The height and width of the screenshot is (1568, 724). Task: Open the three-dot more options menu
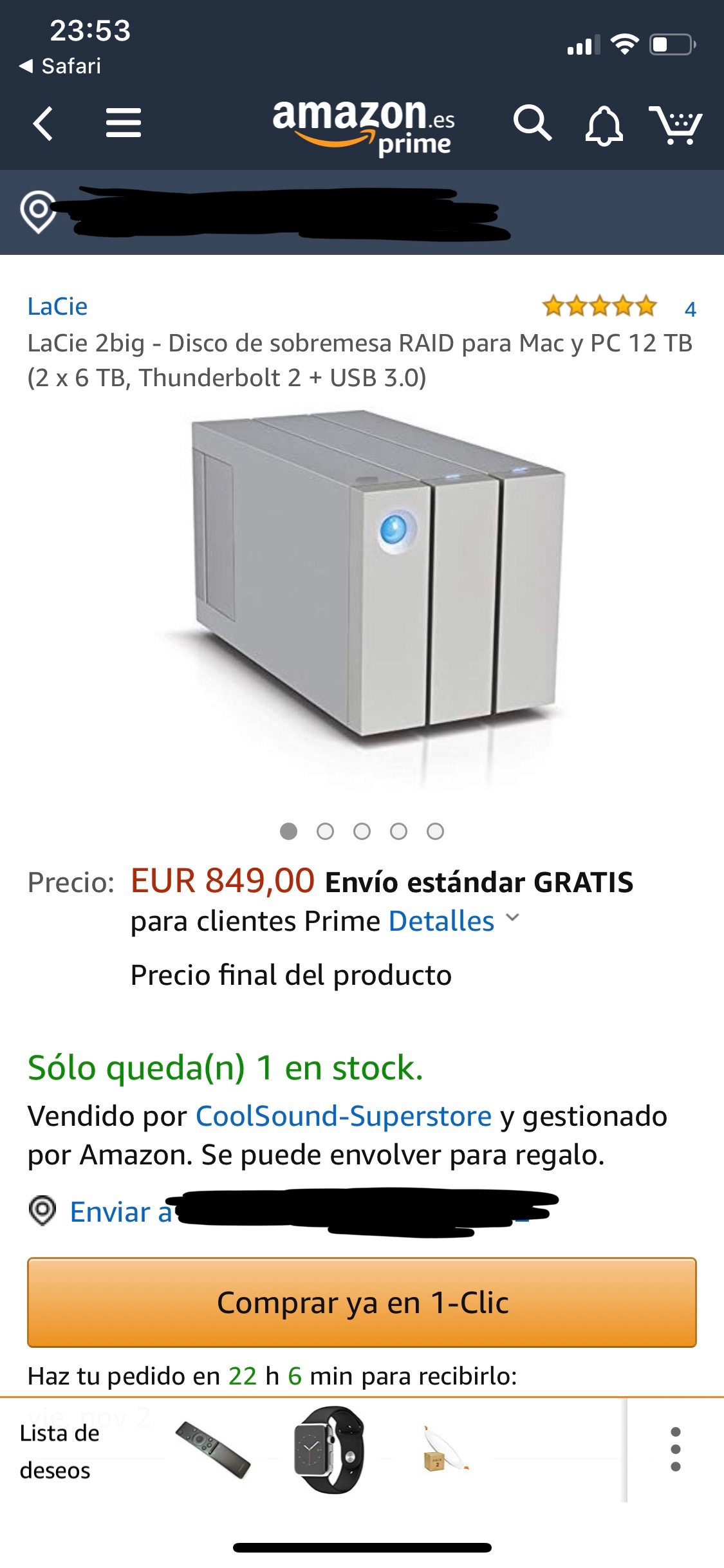coord(676,1449)
